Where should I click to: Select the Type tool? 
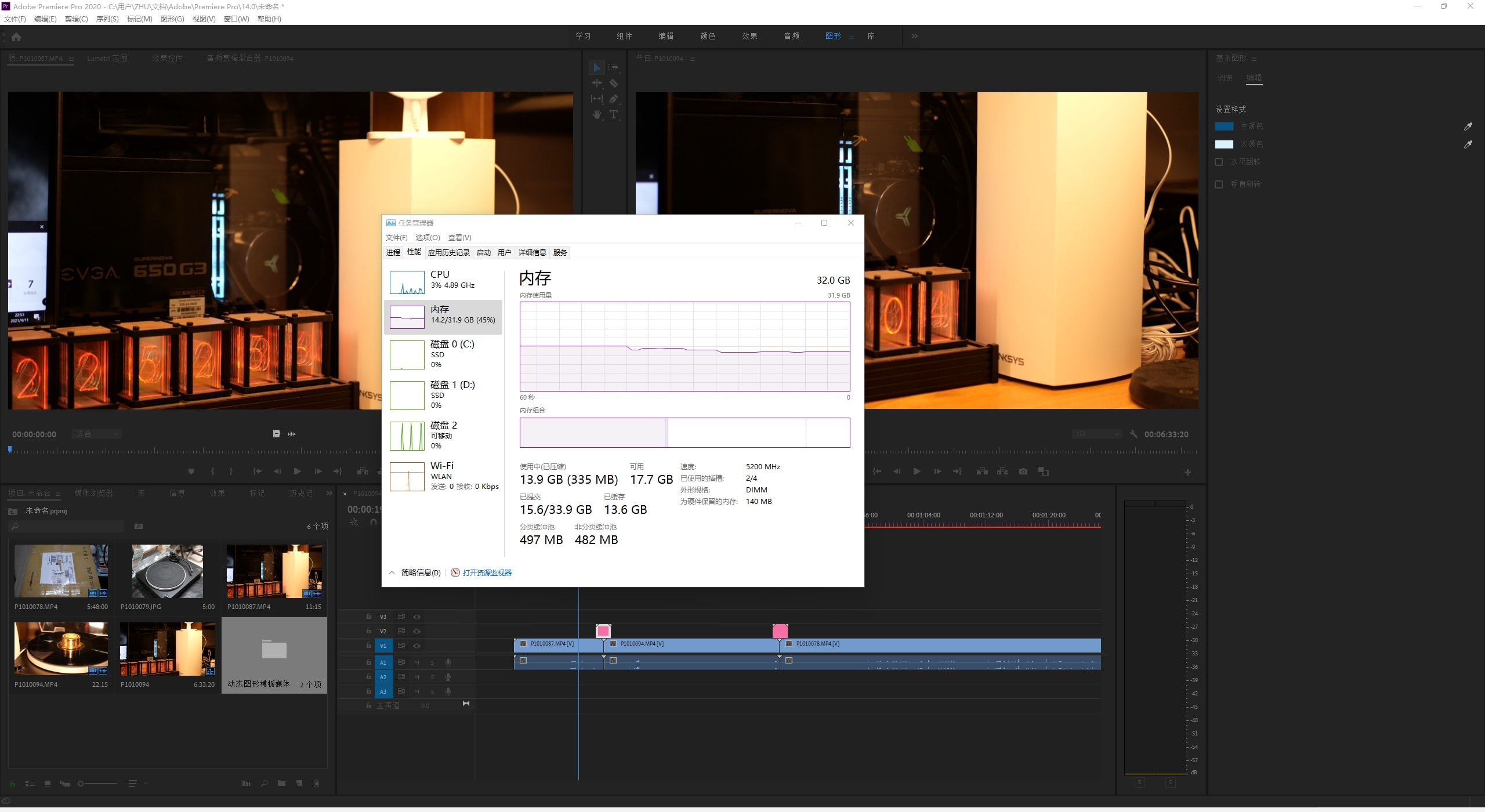pos(613,115)
